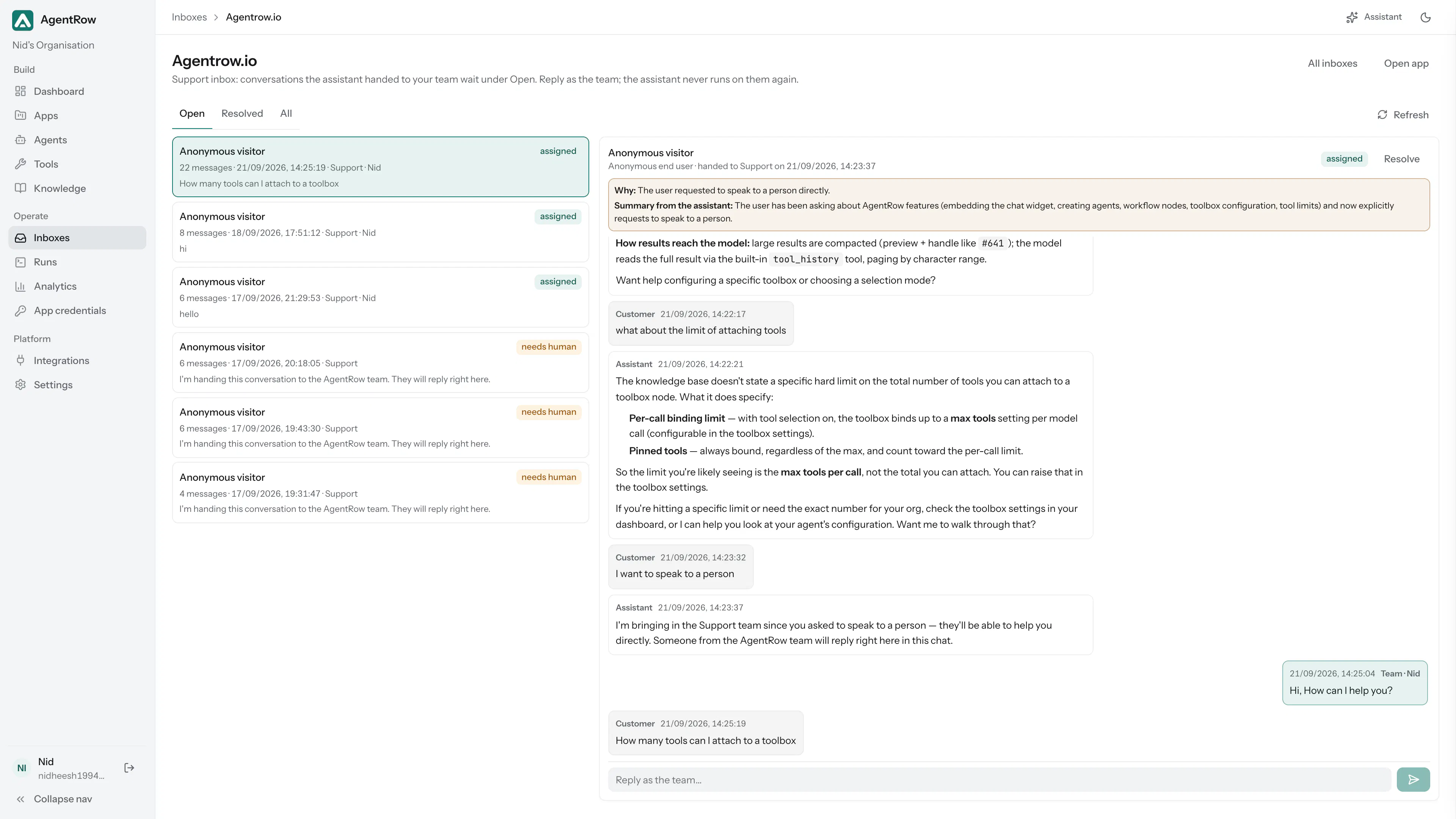Click the Agentrow.io breadcrumb text
The image size is (1456, 819).
pyautogui.click(x=254, y=17)
